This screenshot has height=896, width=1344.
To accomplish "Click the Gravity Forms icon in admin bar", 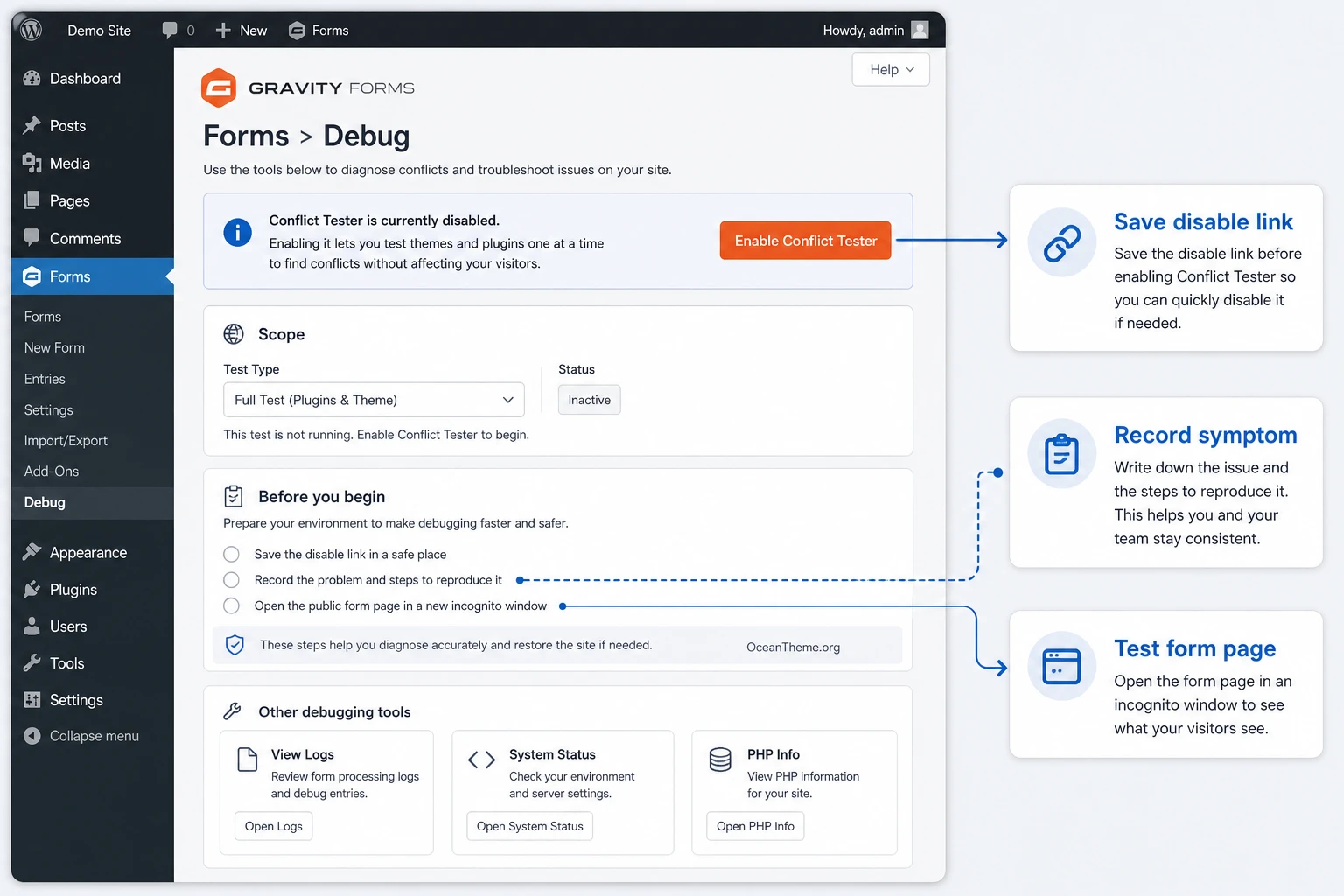I will [x=297, y=31].
